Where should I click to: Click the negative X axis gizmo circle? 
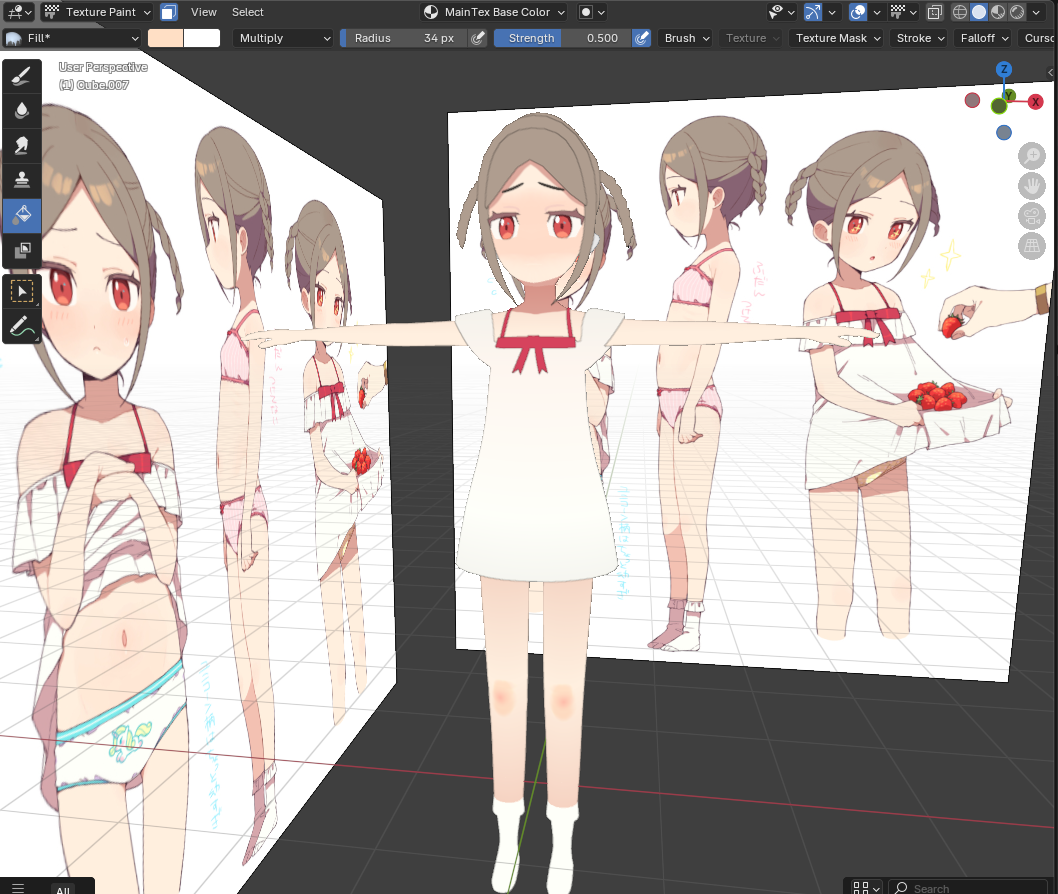tap(972, 101)
